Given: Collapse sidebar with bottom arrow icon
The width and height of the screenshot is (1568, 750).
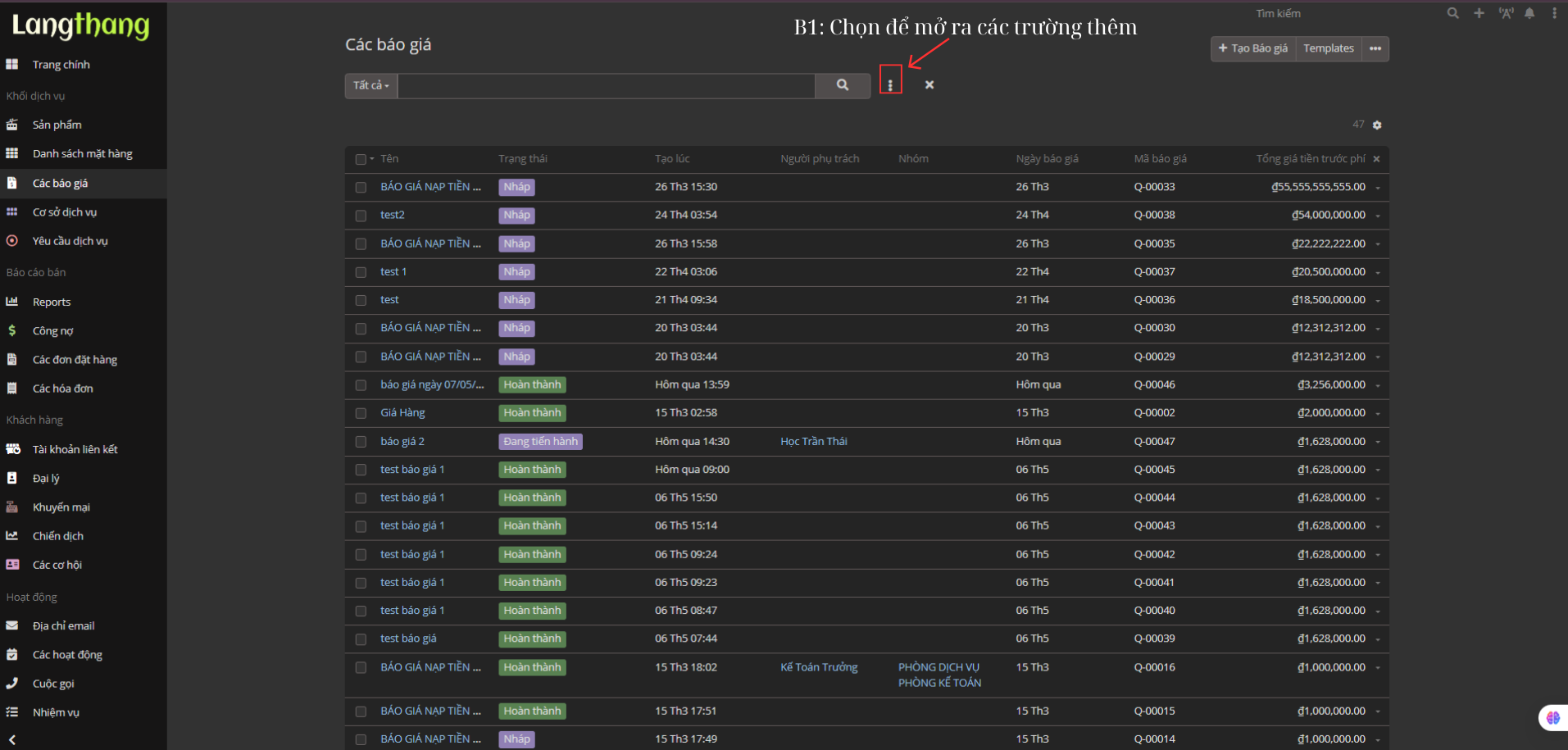Looking at the screenshot, I should pos(12,739).
